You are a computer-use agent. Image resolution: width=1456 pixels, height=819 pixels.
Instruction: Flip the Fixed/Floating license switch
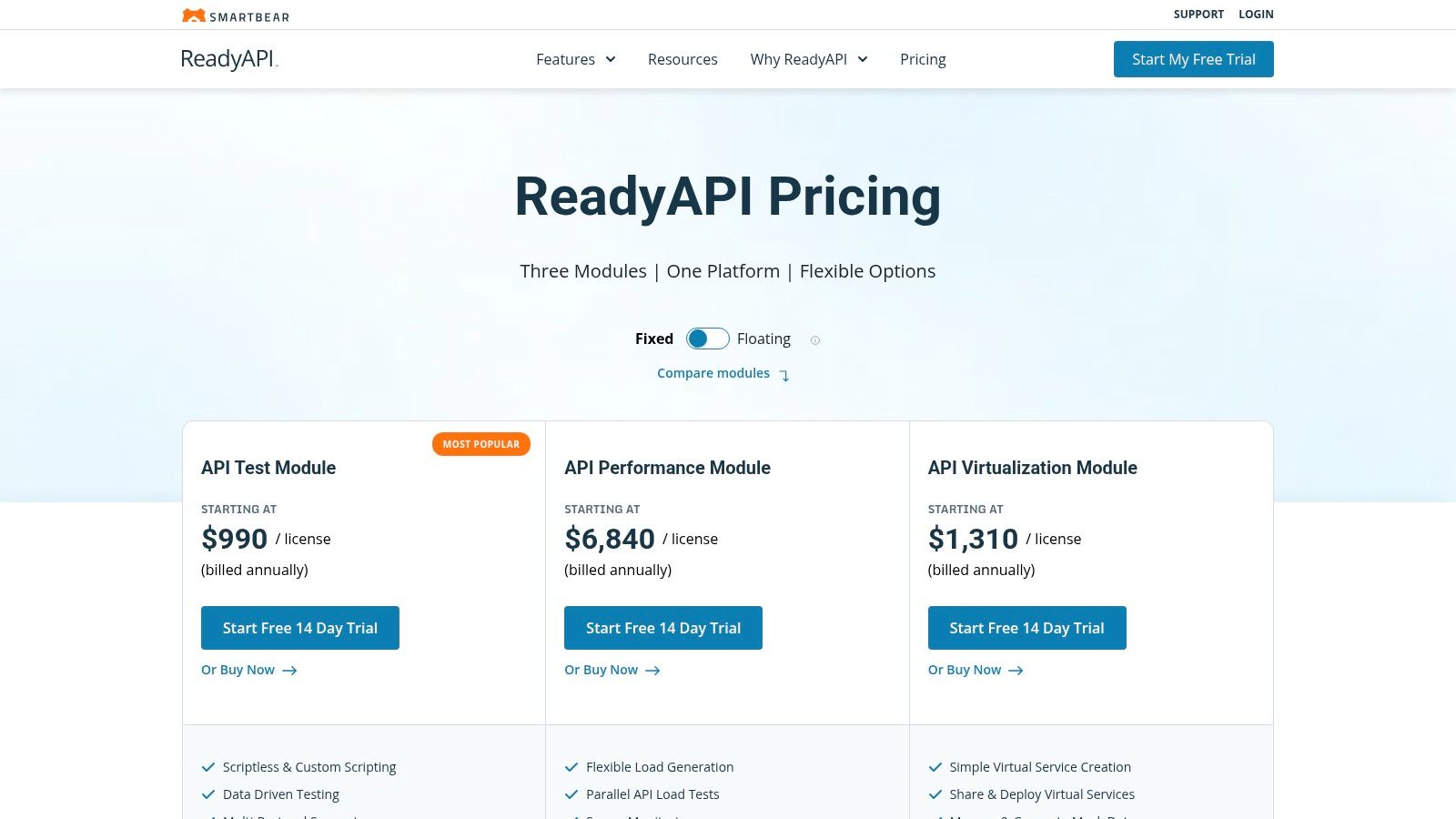(x=707, y=338)
